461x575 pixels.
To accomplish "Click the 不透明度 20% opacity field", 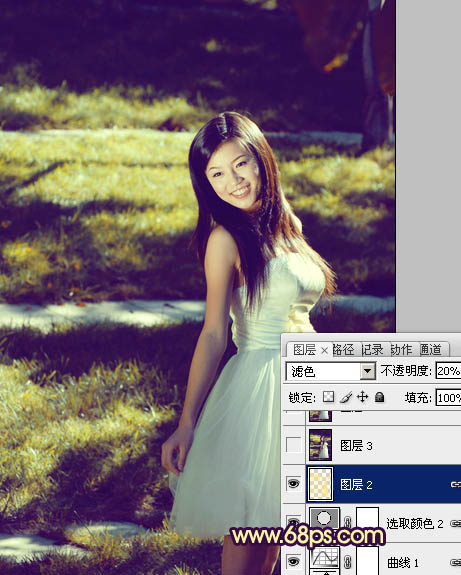I will 448,371.
